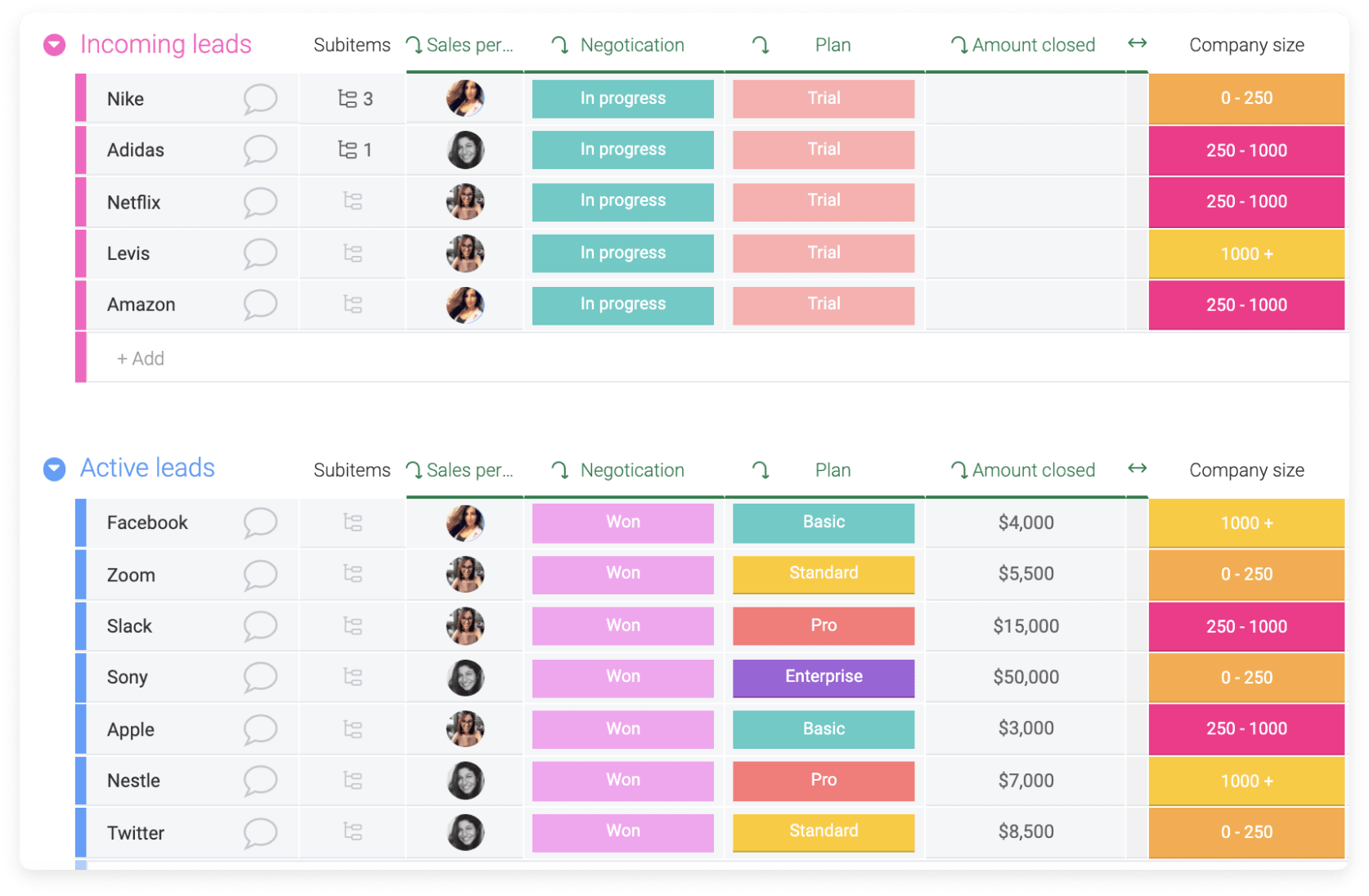Click the subitems icon for Facebook
This screenshot has height=896, width=1369.
click(352, 522)
